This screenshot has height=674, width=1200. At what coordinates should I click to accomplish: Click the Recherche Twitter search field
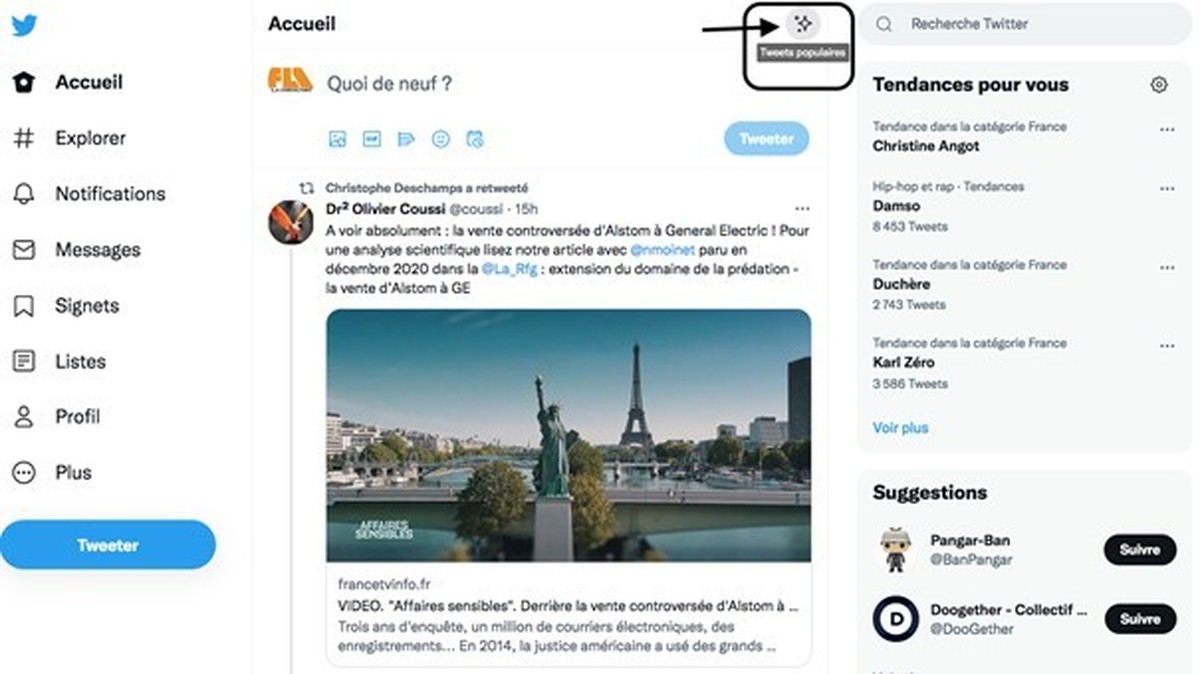(x=1030, y=24)
